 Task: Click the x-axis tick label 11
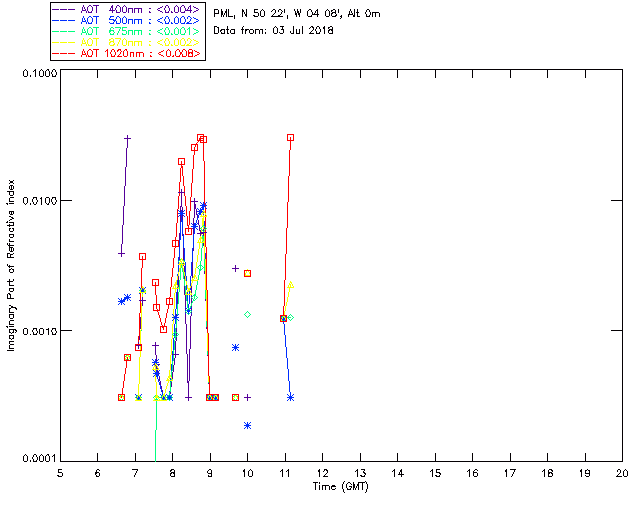click(x=285, y=473)
